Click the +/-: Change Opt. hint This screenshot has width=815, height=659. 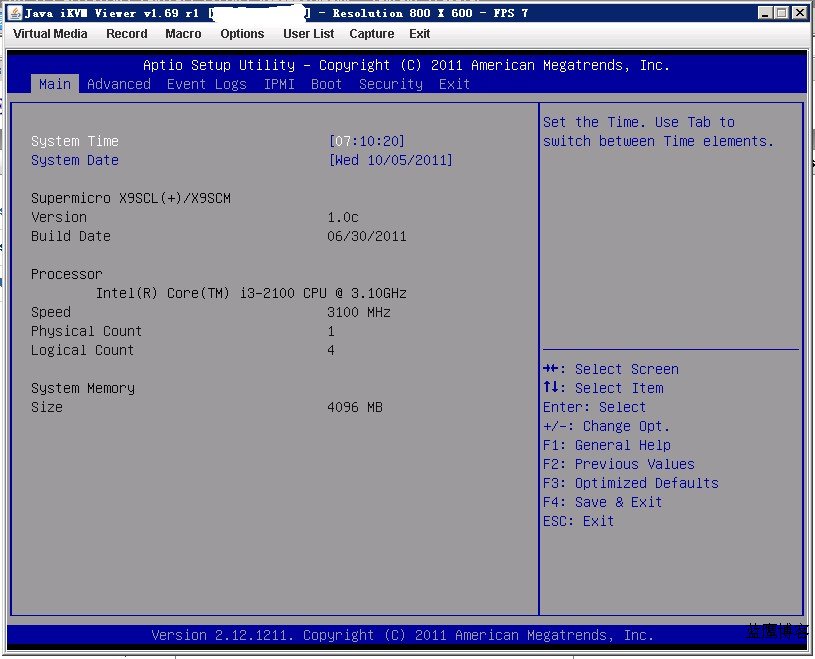pos(607,426)
